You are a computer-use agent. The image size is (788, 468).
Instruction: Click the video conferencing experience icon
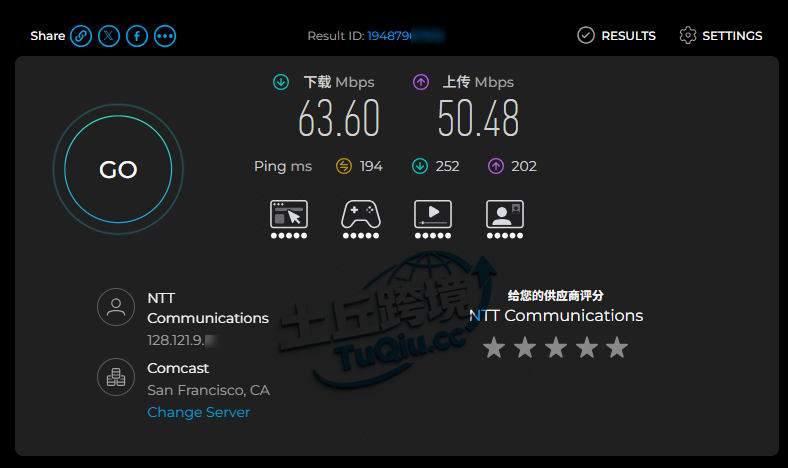pyautogui.click(x=505, y=219)
